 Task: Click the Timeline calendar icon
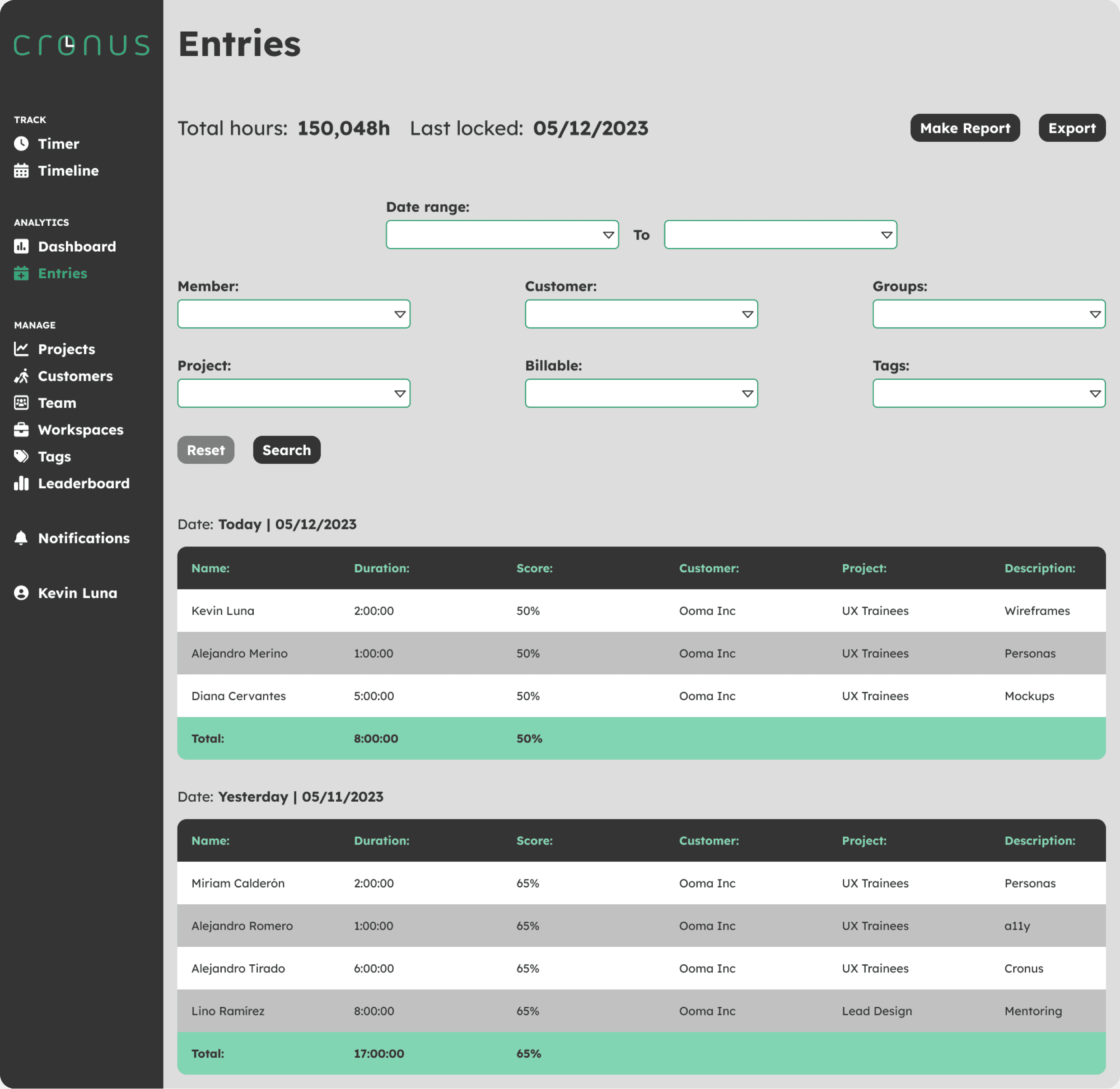pos(21,170)
